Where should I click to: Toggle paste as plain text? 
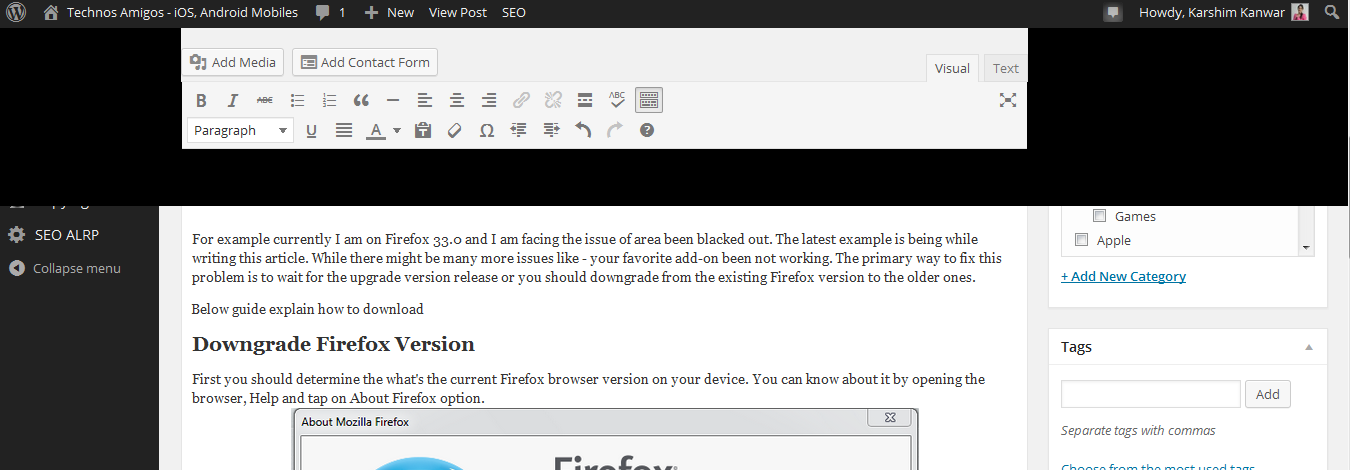click(422, 130)
